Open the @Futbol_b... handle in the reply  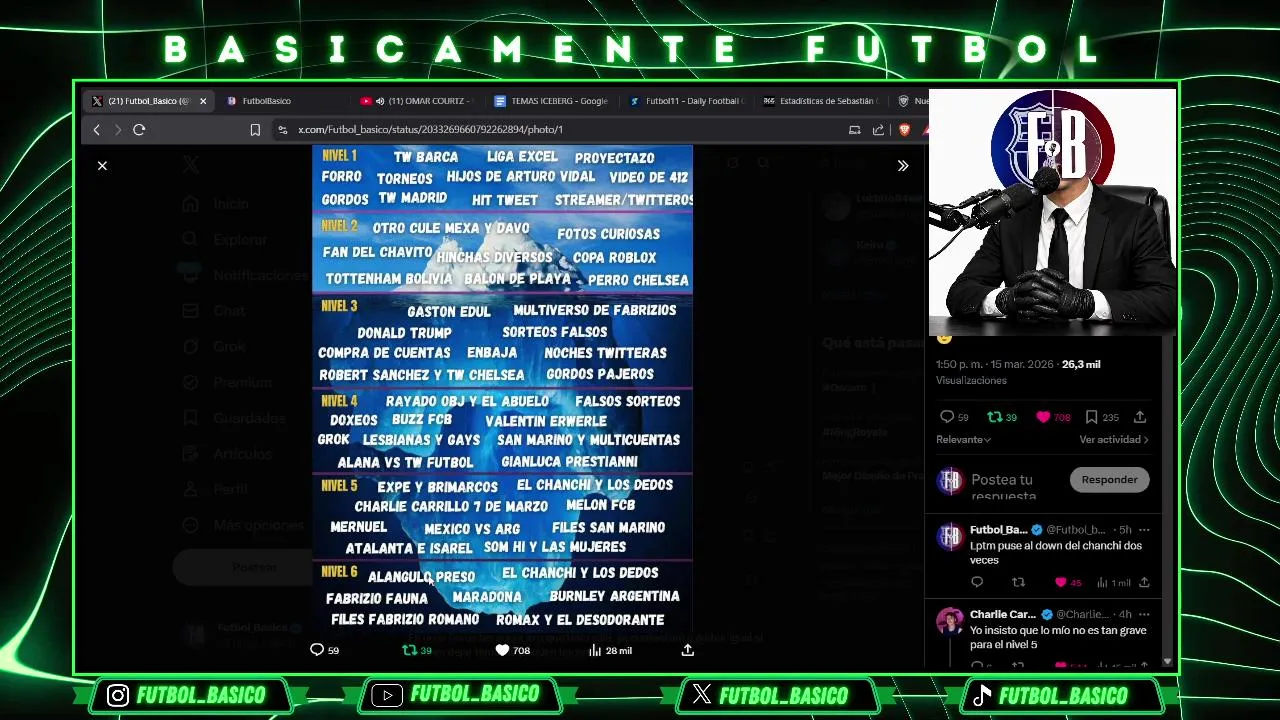tap(1075, 530)
